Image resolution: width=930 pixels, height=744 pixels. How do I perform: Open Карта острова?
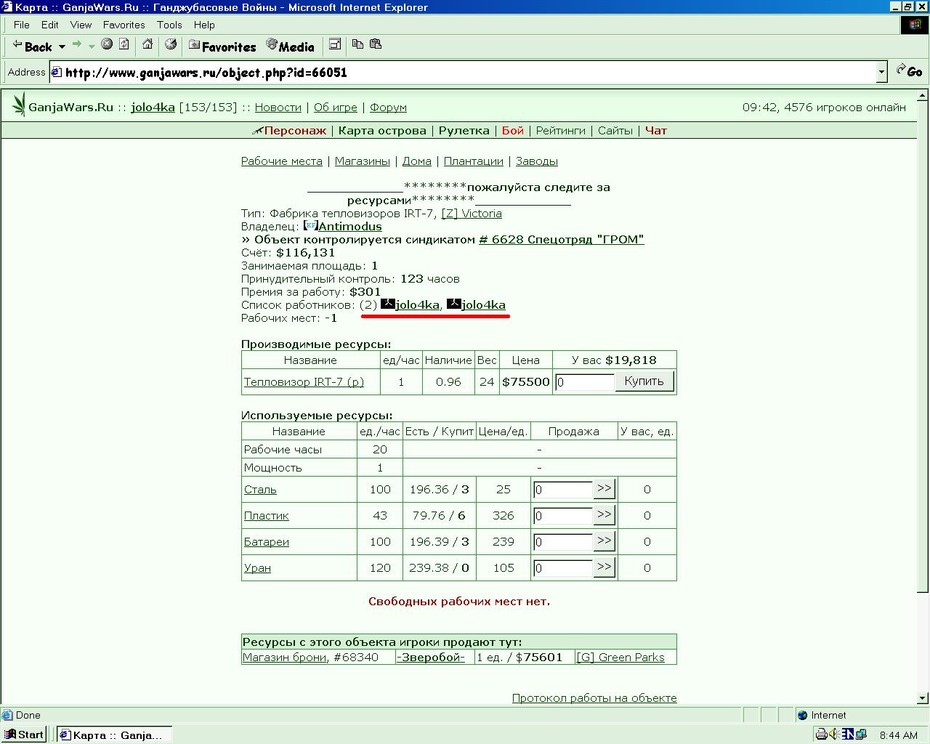click(x=382, y=131)
